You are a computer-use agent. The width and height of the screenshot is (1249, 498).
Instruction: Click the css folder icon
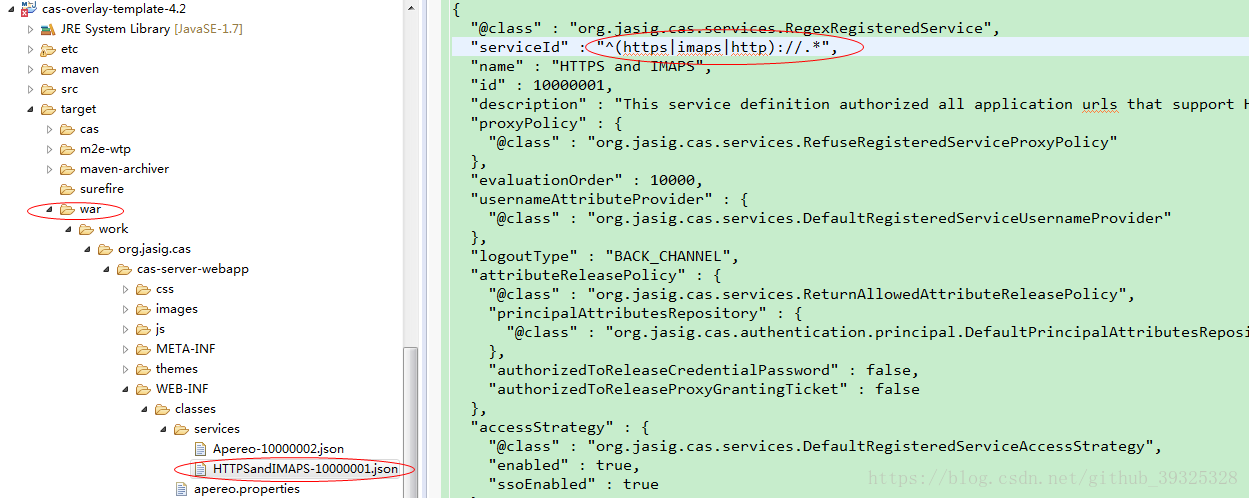pos(144,289)
